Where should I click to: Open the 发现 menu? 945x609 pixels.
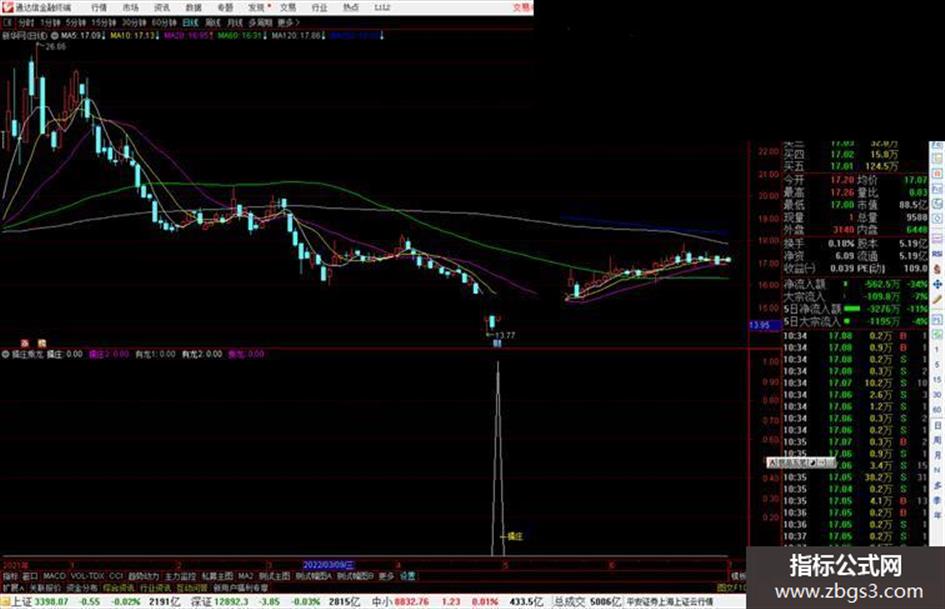point(257,8)
